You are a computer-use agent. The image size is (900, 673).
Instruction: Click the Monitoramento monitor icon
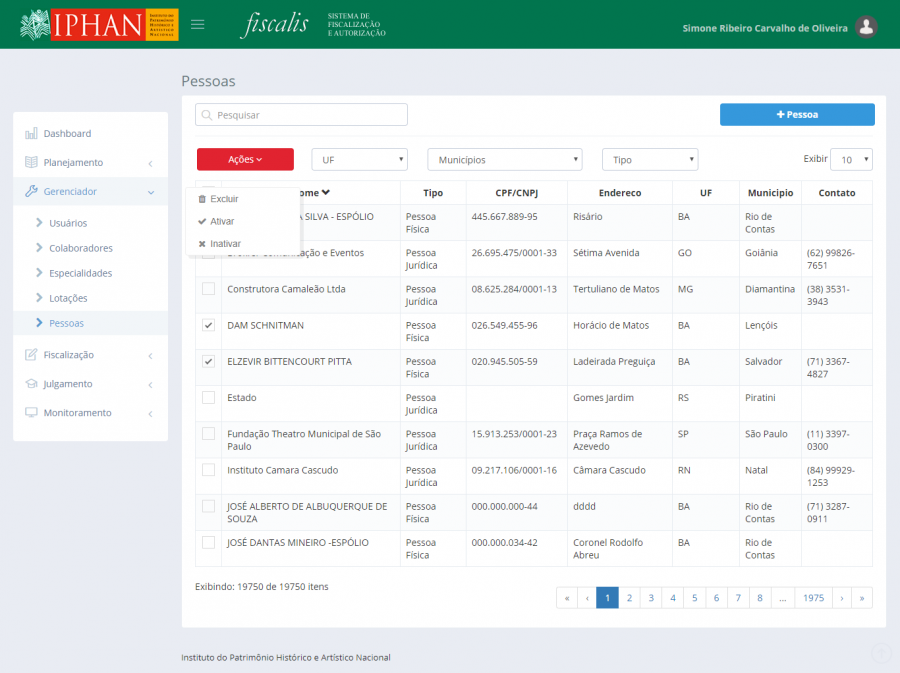(31, 413)
